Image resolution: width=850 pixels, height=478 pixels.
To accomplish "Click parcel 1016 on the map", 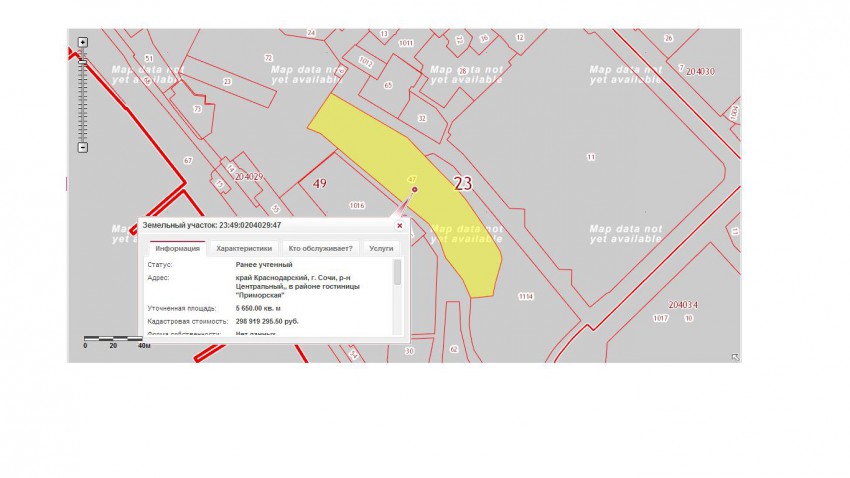I will coord(356,205).
